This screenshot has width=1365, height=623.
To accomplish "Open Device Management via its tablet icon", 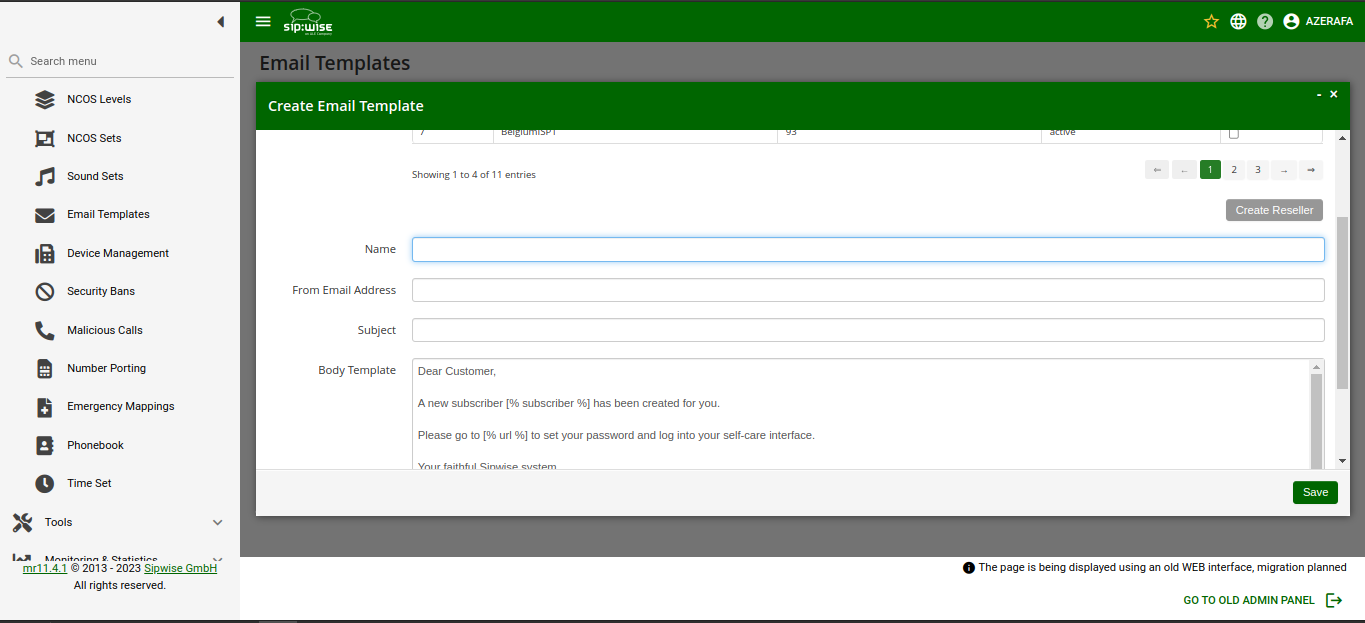I will (44, 252).
